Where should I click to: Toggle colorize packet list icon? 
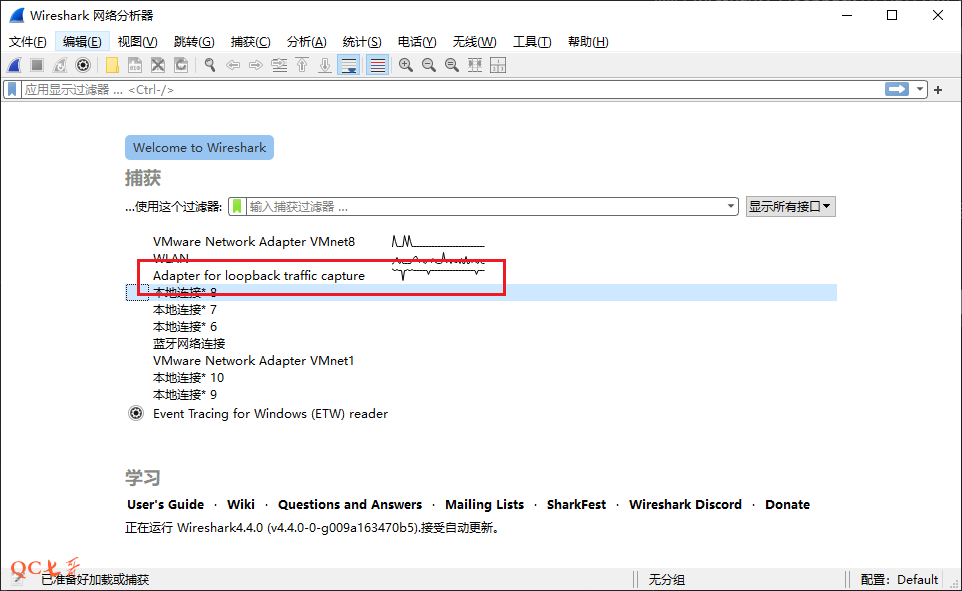[377, 65]
